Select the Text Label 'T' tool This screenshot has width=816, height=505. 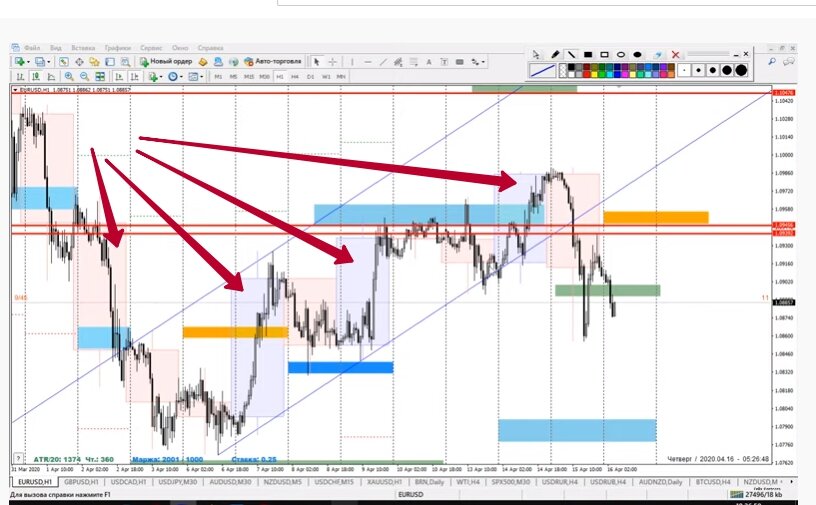click(444, 61)
